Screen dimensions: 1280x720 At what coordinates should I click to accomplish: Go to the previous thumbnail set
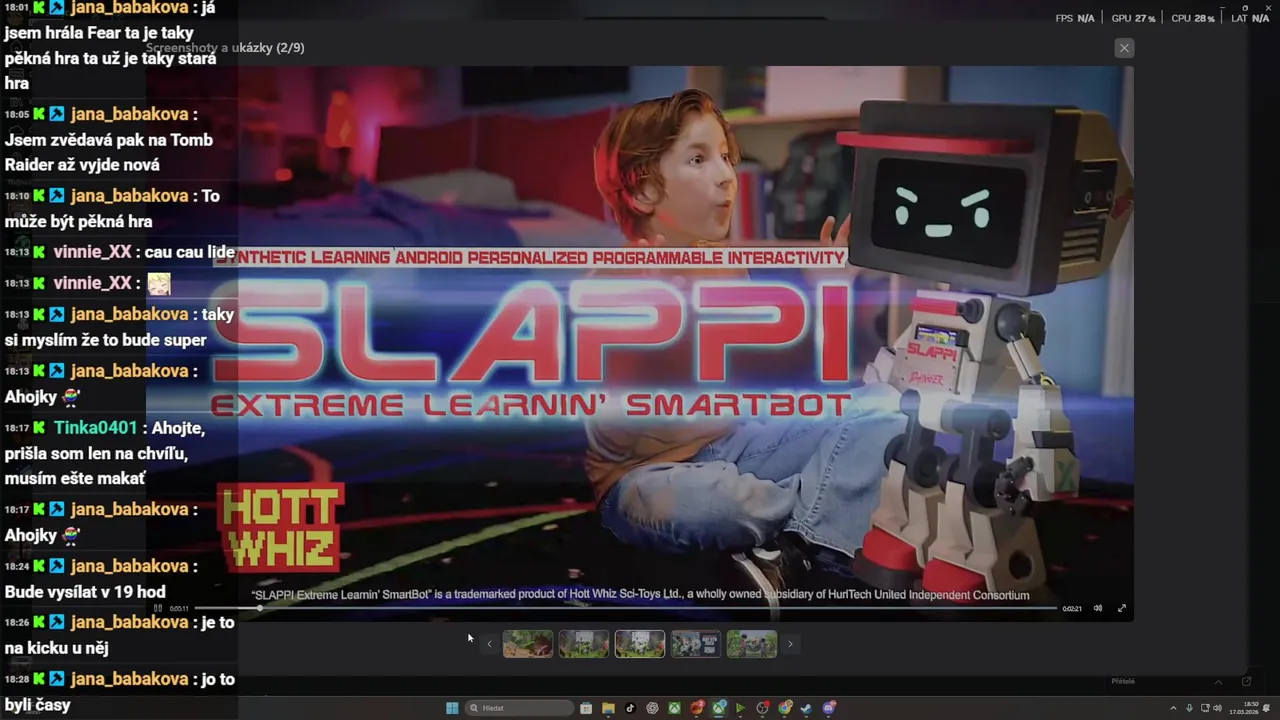pyautogui.click(x=489, y=644)
